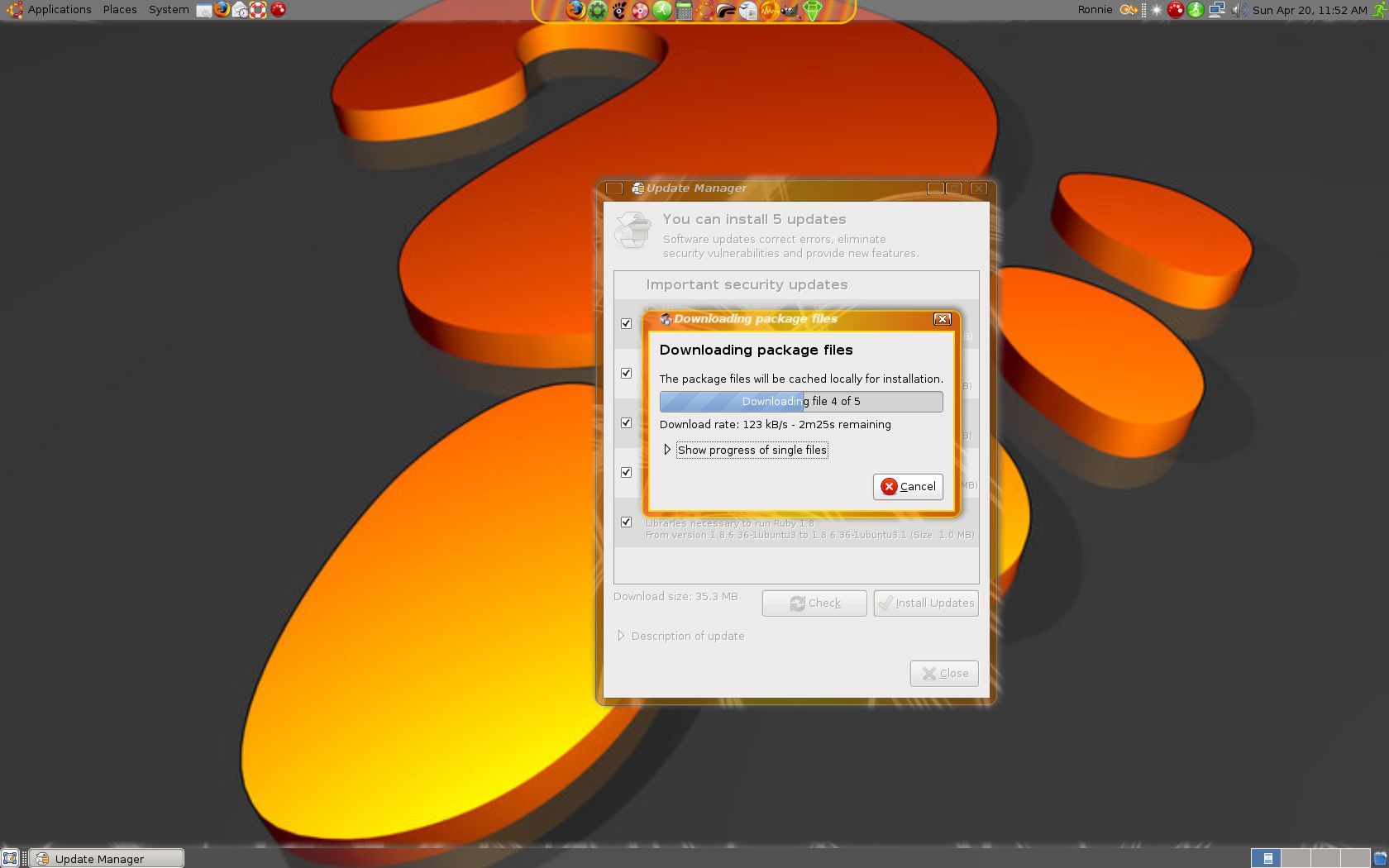This screenshot has width=1389, height=868.
Task: Click the red dotted ball launcher near System
Action: 279,10
